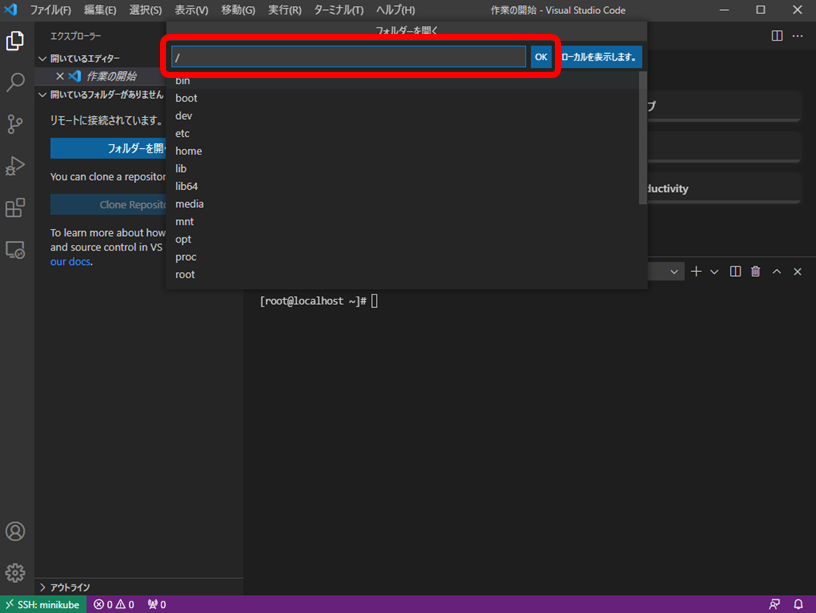Screen dimensions: 816x613
Task: Open the 編集(E) menu
Action: (100, 10)
